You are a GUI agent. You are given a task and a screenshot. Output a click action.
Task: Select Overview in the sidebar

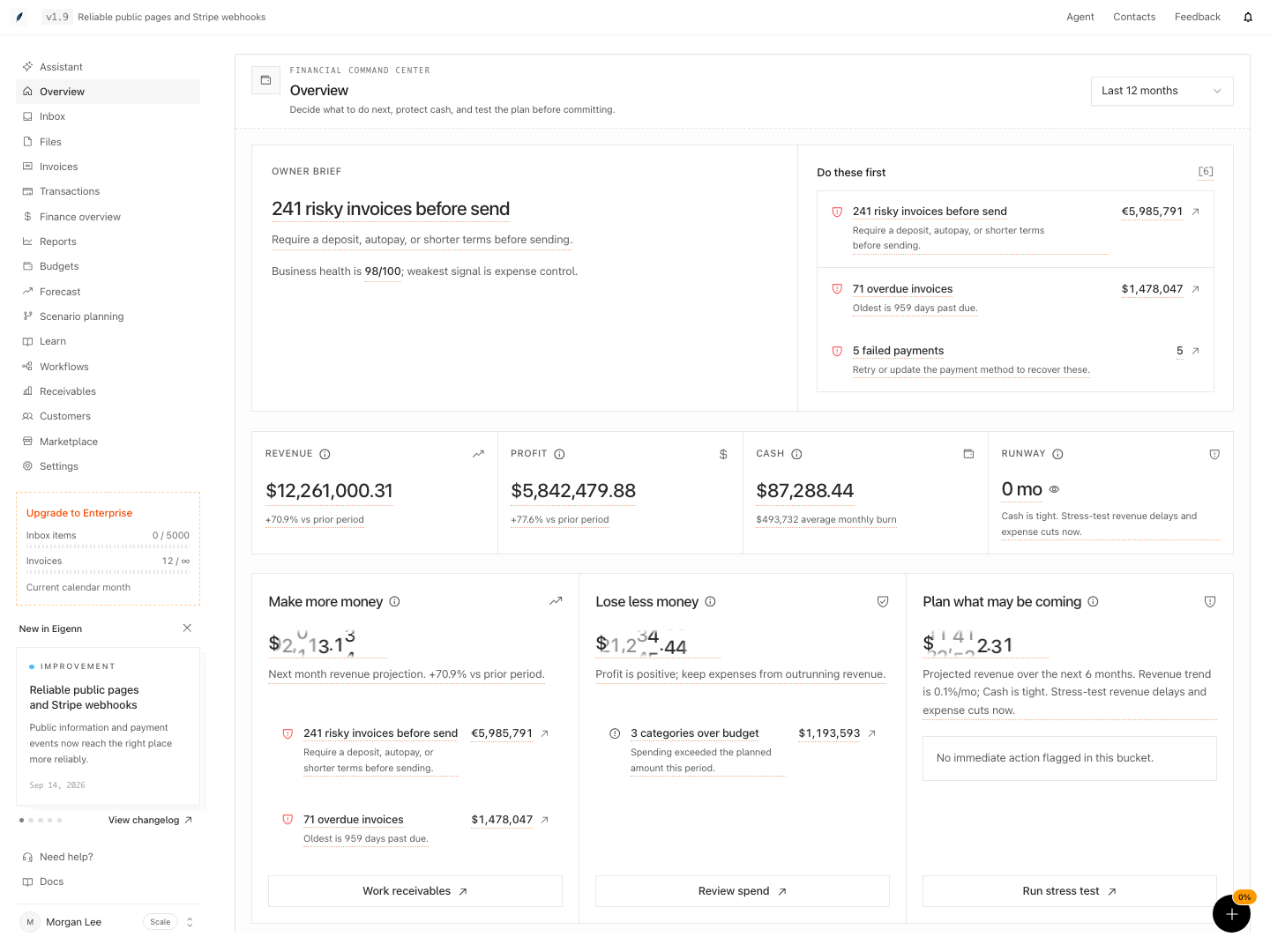pos(108,92)
